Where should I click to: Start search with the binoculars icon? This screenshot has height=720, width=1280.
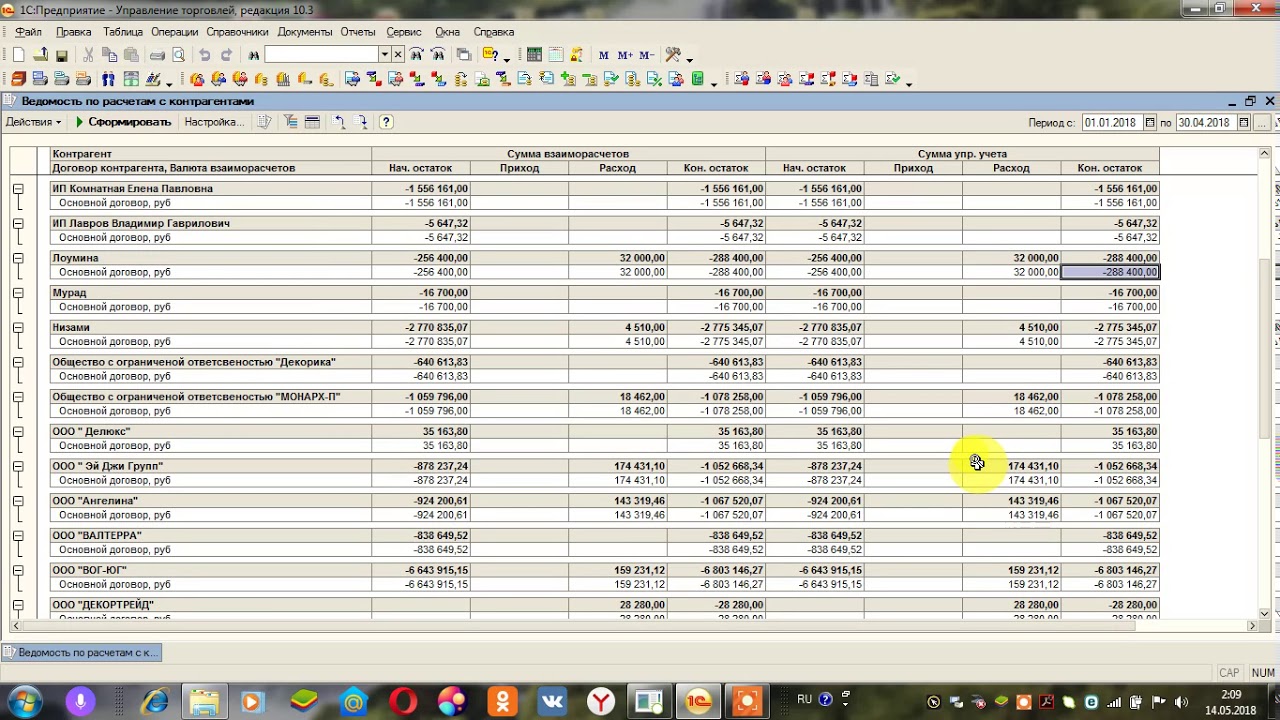(x=254, y=55)
